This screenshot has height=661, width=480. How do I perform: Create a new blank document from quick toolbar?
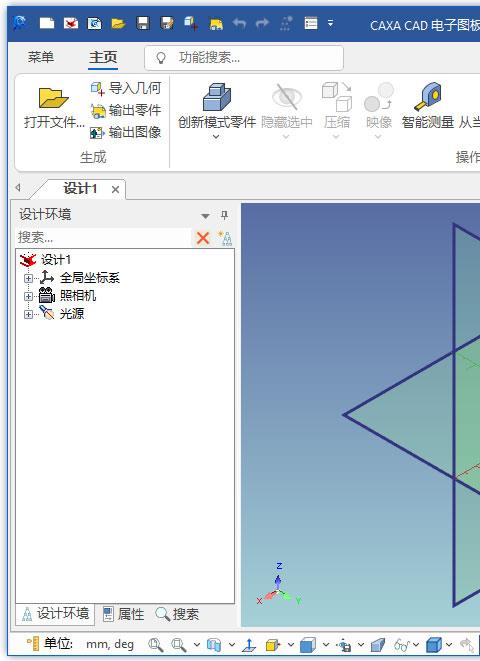(x=47, y=23)
